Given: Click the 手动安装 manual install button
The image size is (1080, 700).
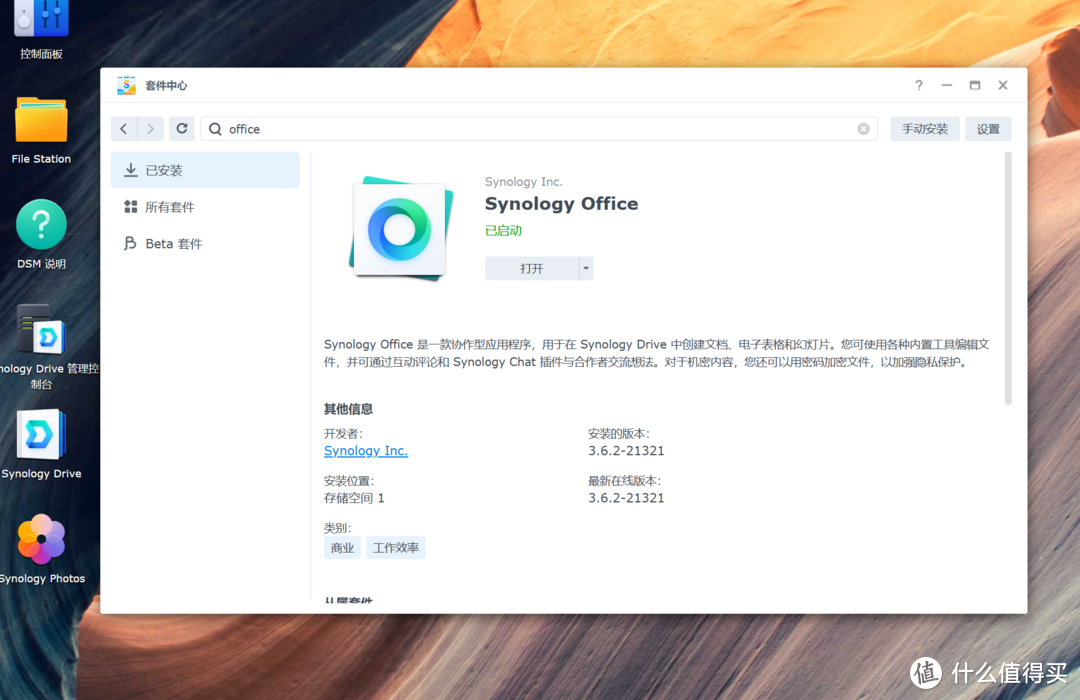Looking at the screenshot, I should coord(924,129).
